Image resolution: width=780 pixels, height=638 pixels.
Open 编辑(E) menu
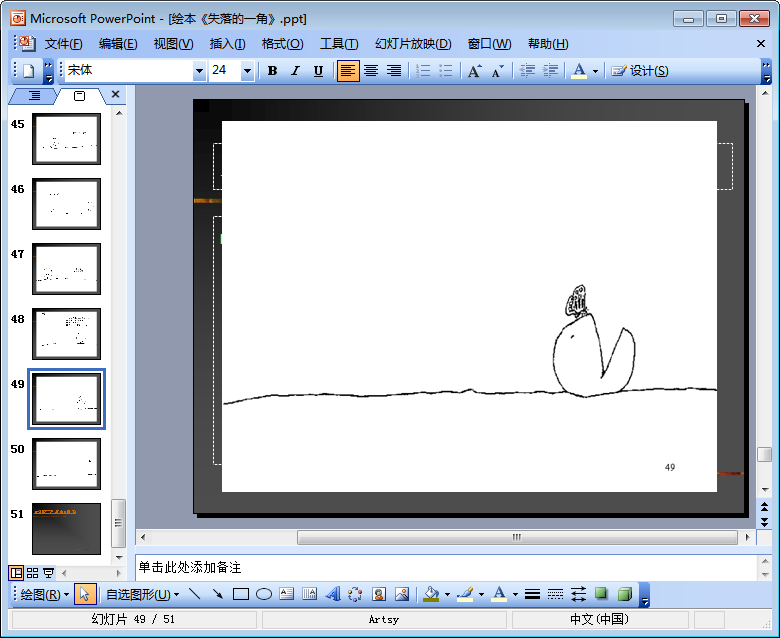point(118,44)
